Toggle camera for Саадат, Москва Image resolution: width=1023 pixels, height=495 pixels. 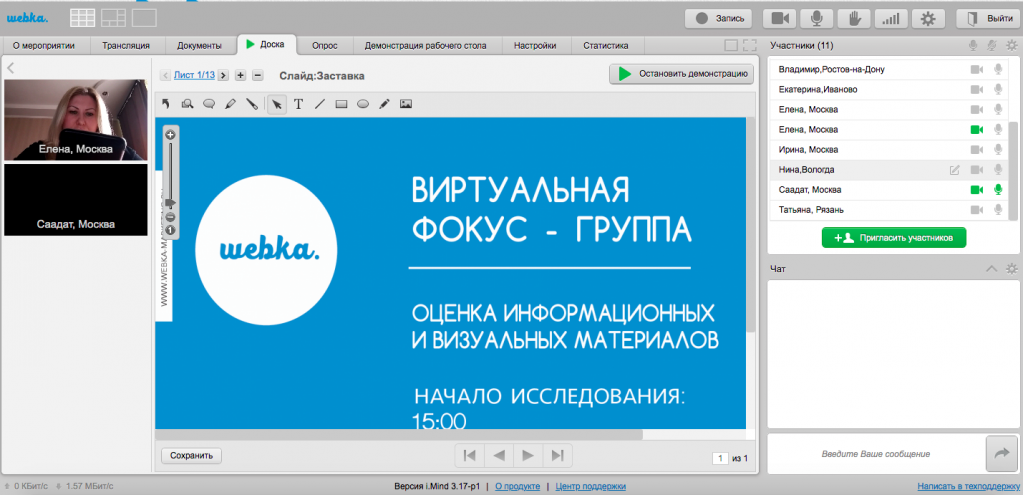[977, 190]
